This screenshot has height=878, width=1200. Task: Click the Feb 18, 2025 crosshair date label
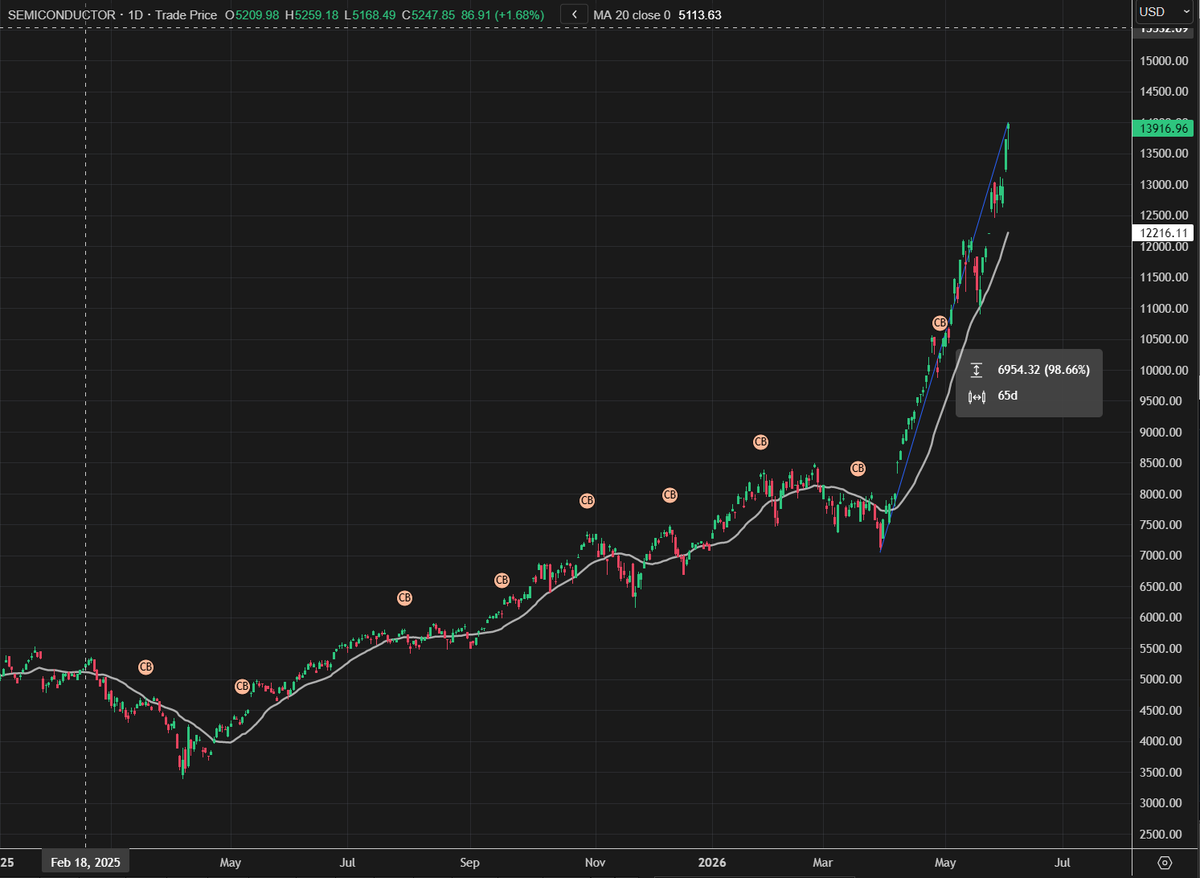pos(84,862)
